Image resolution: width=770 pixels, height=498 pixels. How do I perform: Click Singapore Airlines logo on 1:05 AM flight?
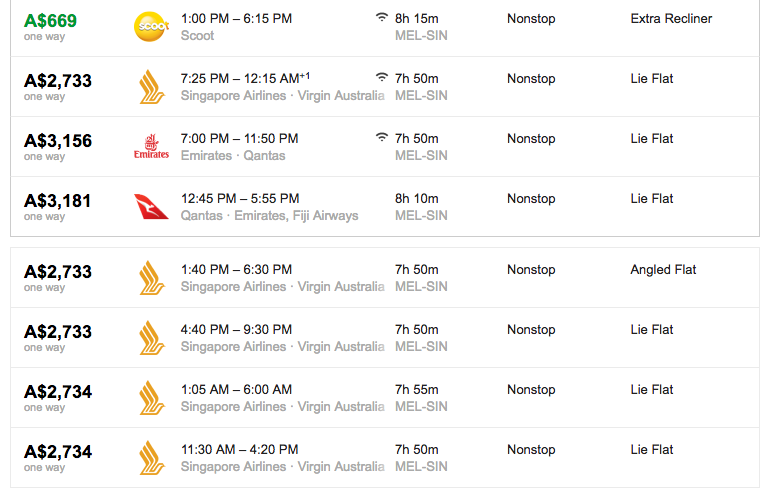point(152,397)
